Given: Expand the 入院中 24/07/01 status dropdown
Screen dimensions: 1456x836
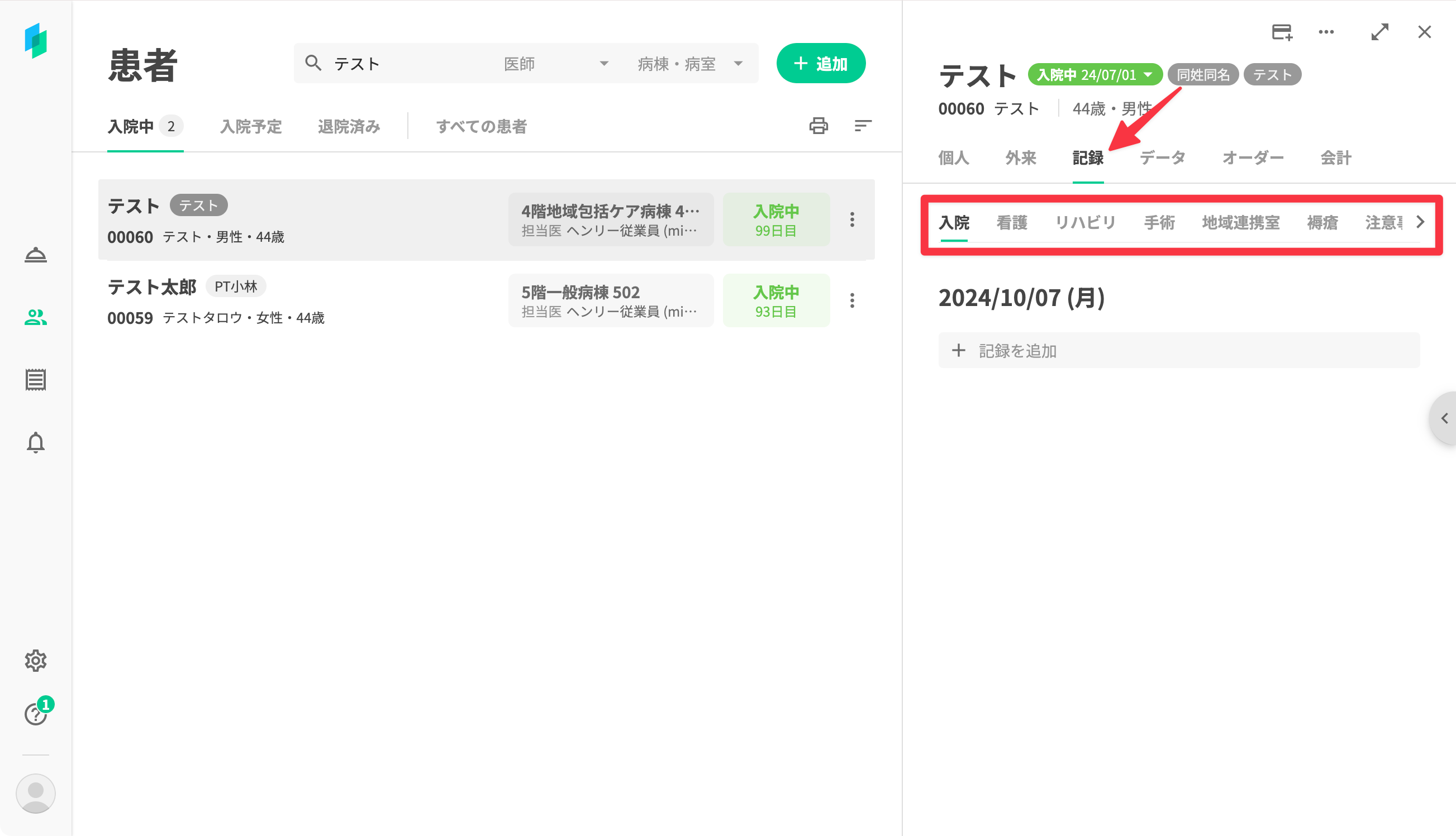Looking at the screenshot, I should click(1095, 75).
